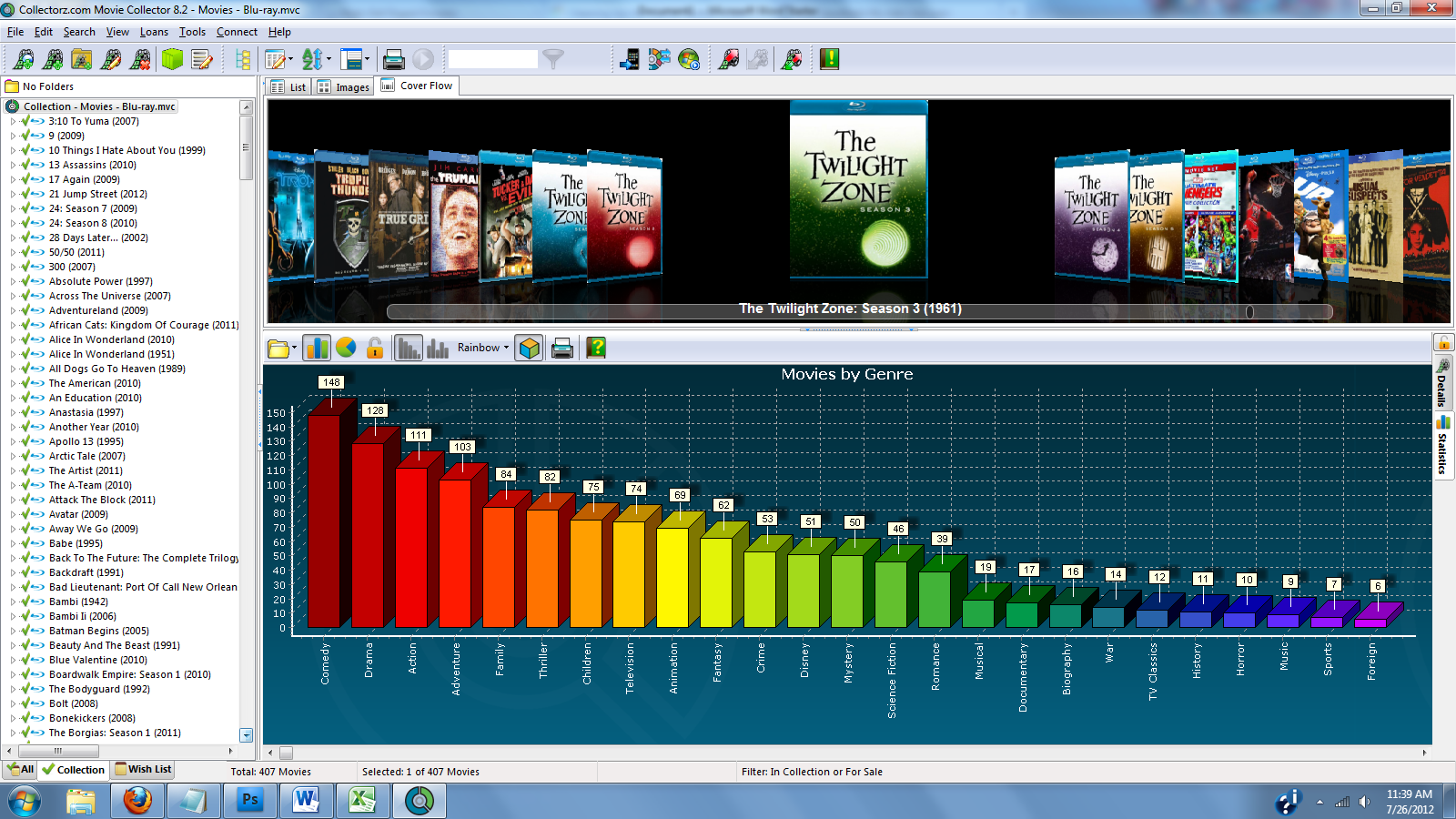Click the red tag with magnifier toolbar icon
The image size is (1456, 819).
tap(728, 60)
